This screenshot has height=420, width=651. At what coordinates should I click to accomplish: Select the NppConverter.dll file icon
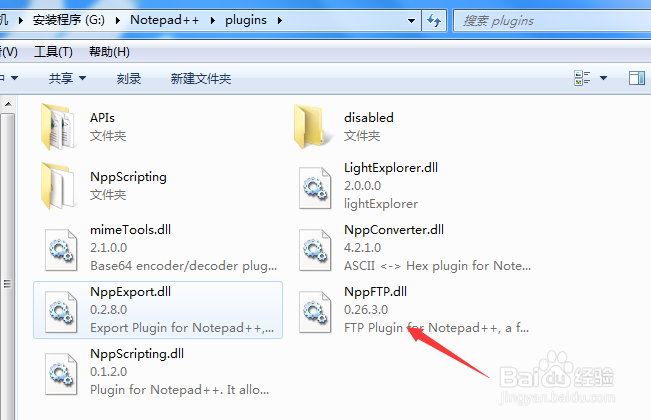(315, 250)
